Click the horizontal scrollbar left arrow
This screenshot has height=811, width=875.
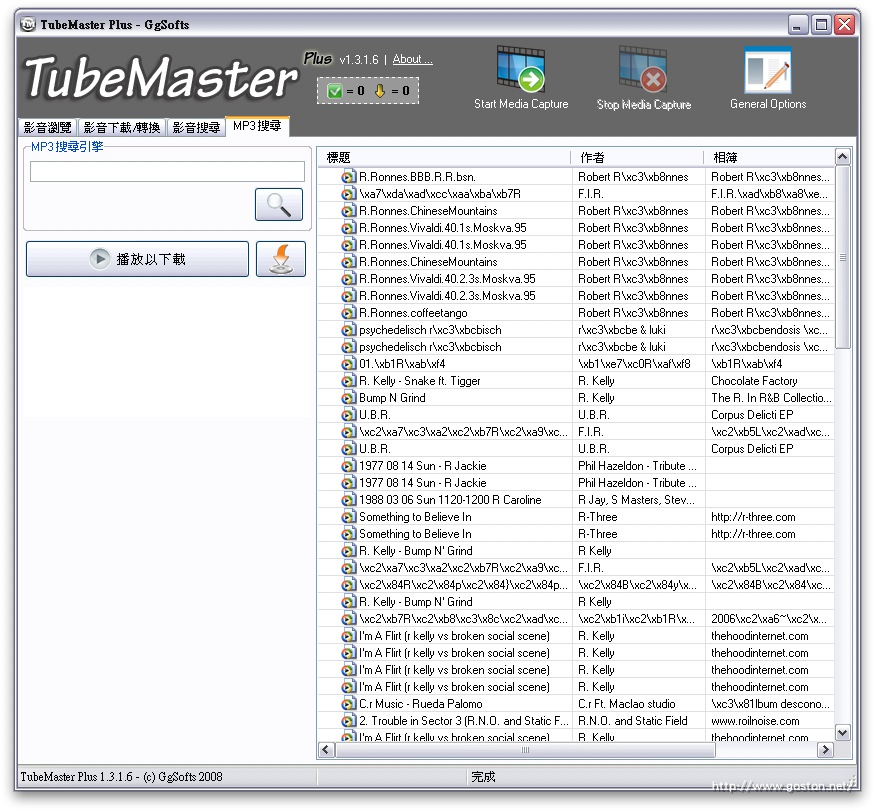(x=326, y=750)
